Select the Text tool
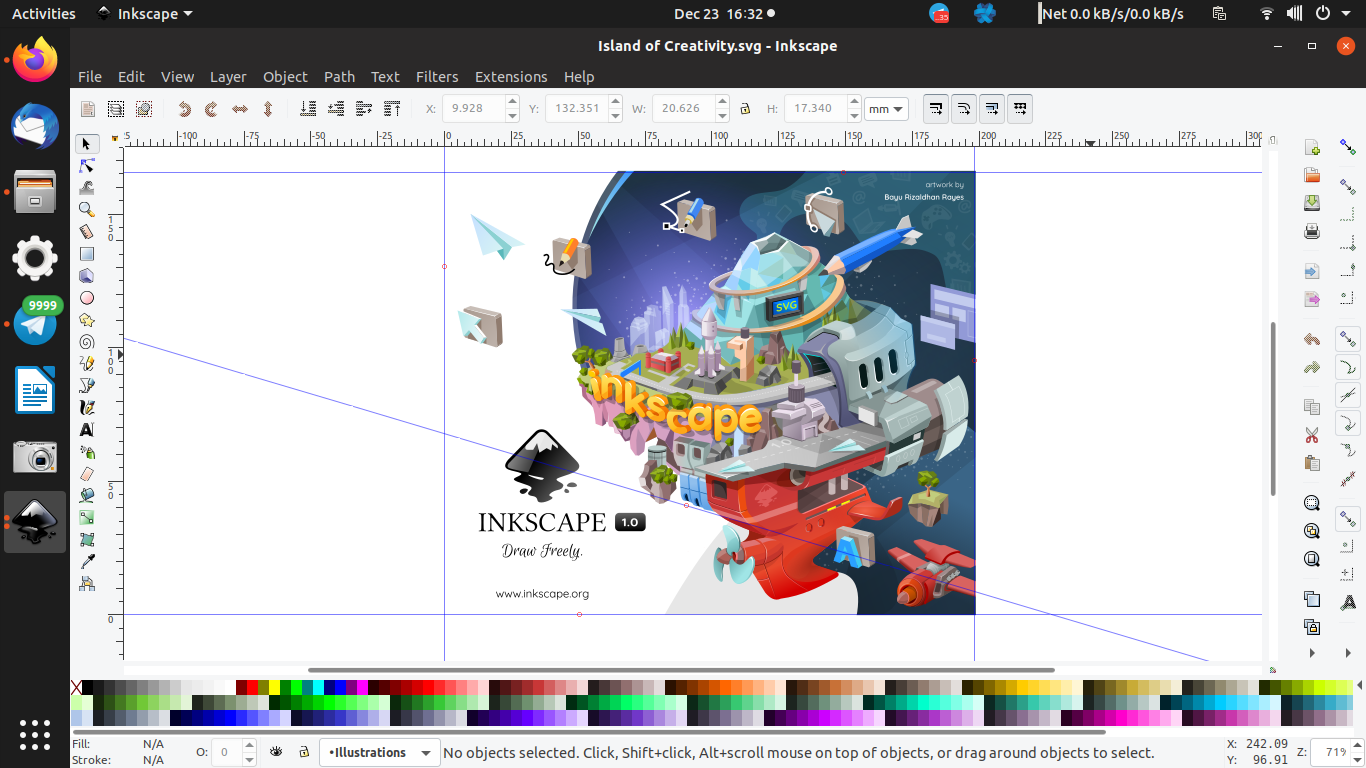 click(x=87, y=429)
